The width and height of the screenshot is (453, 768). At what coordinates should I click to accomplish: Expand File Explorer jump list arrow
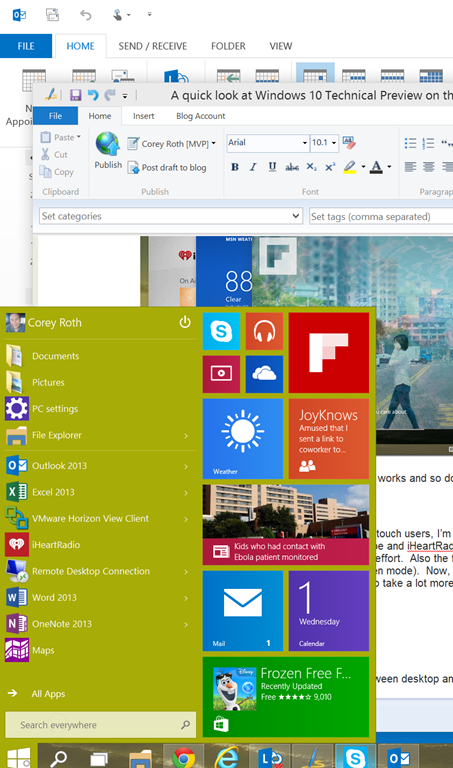point(186,435)
